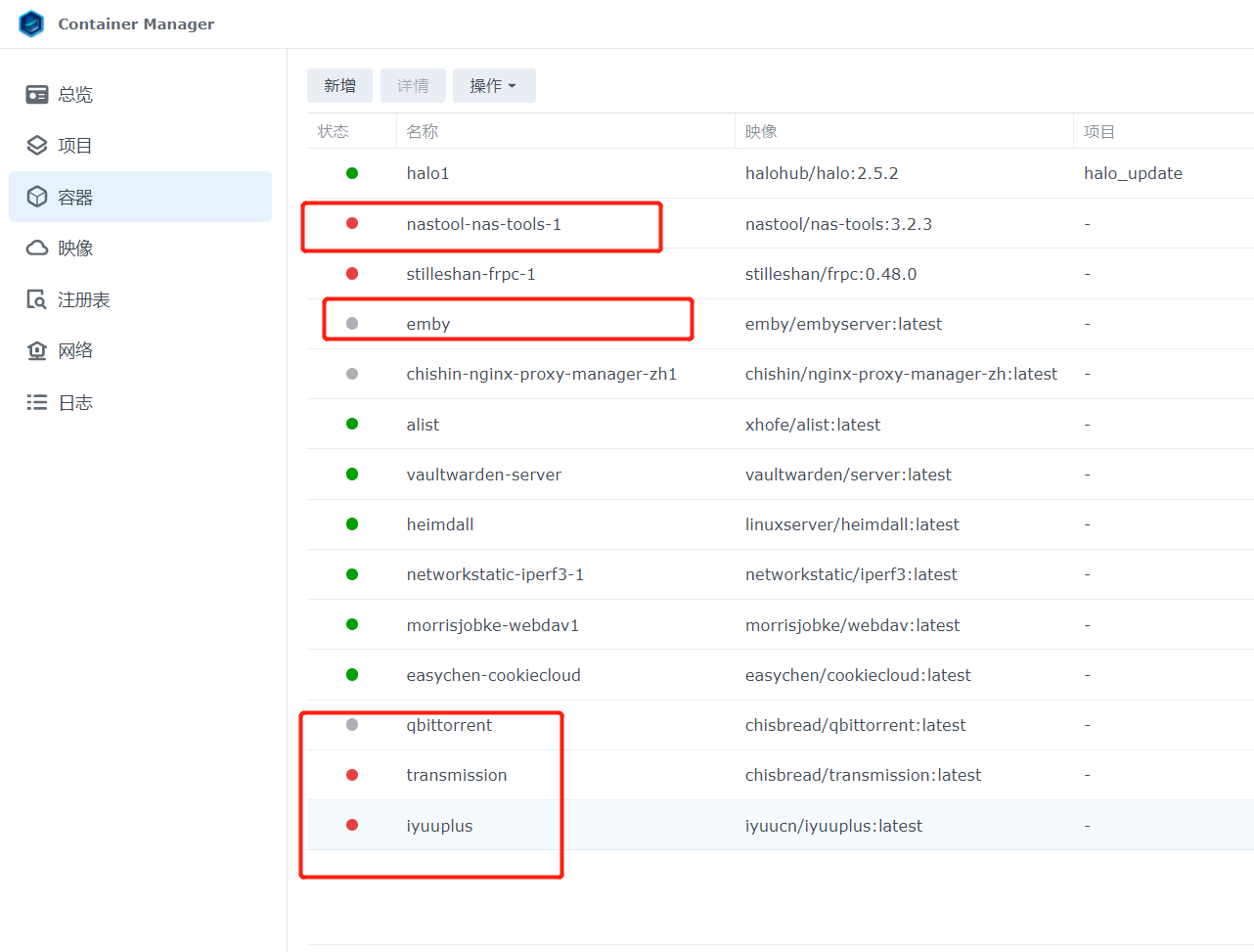
Task: Select the transmission container name
Action: 457,775
